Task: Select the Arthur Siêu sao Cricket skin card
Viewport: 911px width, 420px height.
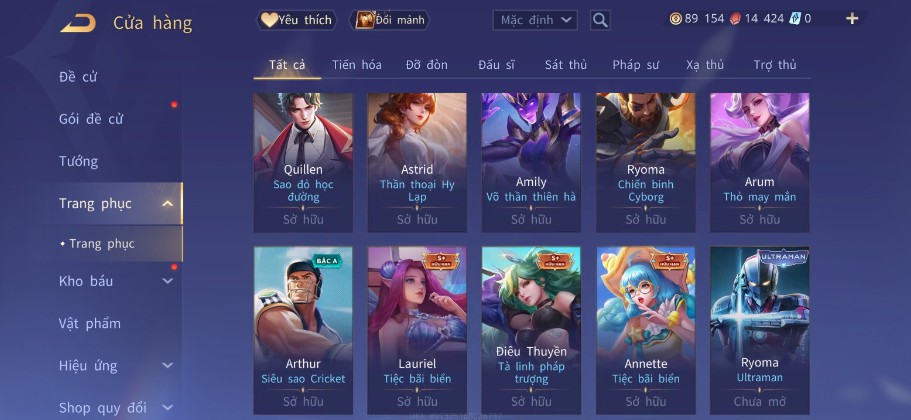Action: click(x=303, y=331)
